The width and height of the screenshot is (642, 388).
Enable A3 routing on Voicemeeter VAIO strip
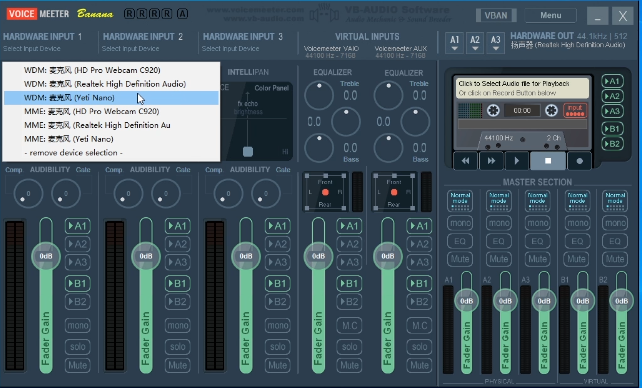coord(349,262)
